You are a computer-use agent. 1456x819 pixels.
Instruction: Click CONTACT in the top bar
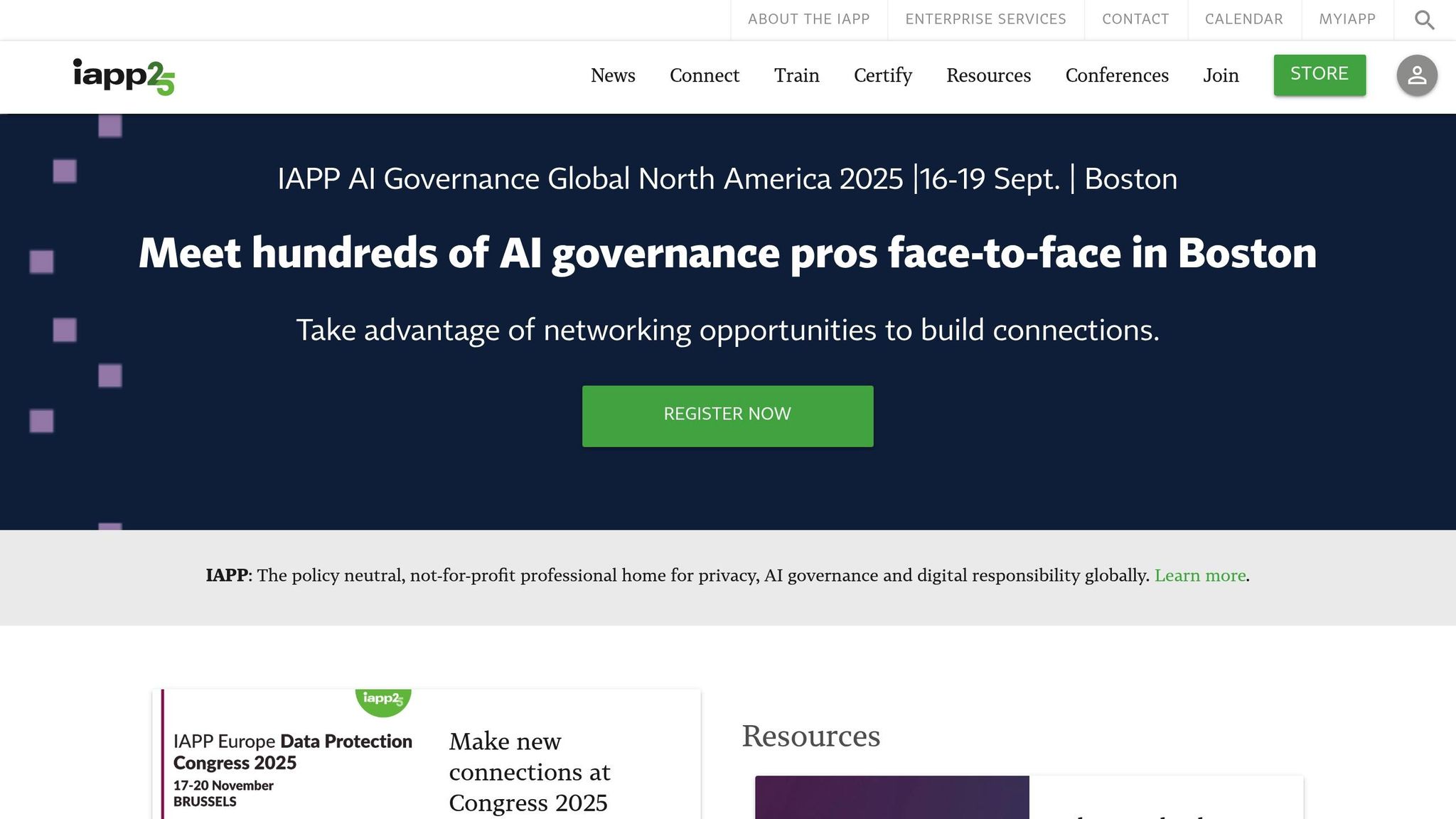(x=1135, y=19)
